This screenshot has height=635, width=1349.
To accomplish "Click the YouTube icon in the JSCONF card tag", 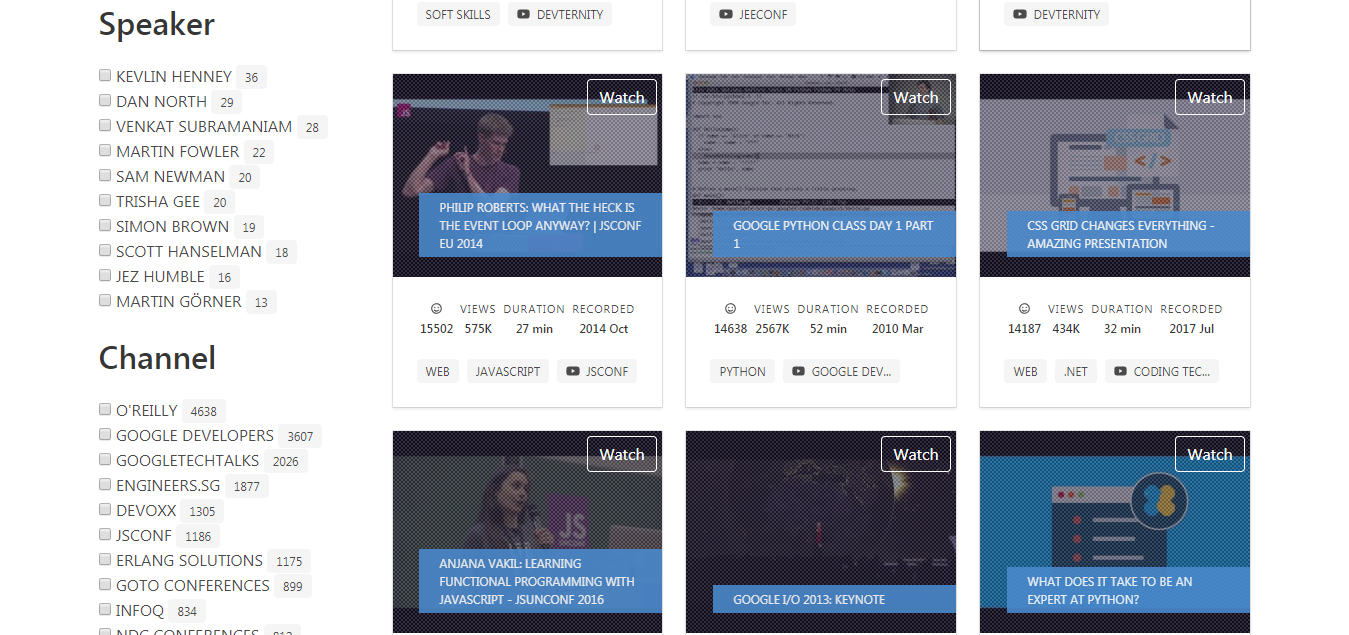I will point(573,371).
